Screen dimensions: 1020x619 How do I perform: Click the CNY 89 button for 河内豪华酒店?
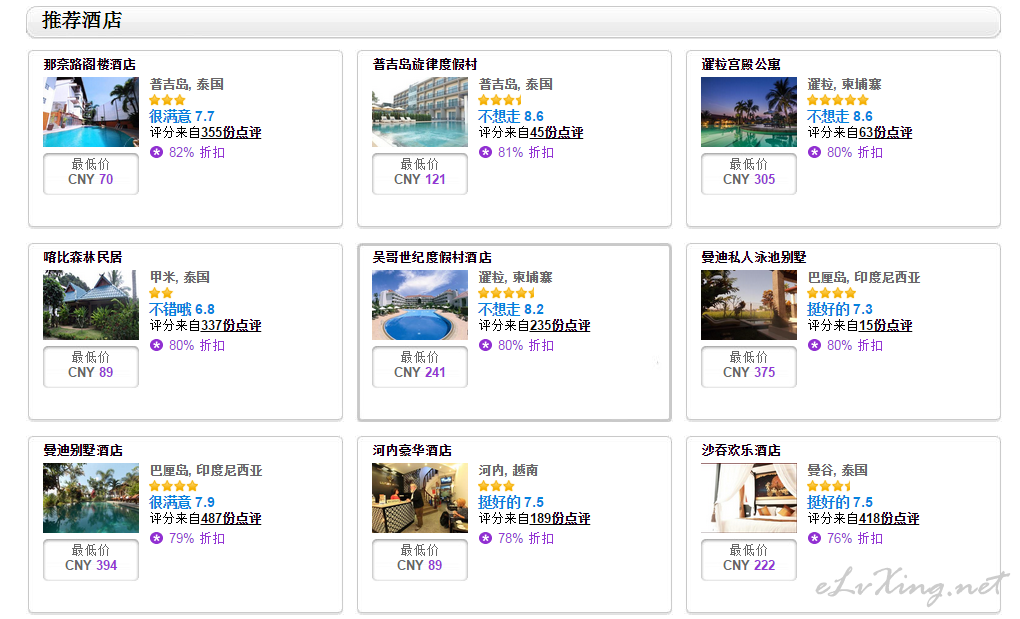coord(420,559)
